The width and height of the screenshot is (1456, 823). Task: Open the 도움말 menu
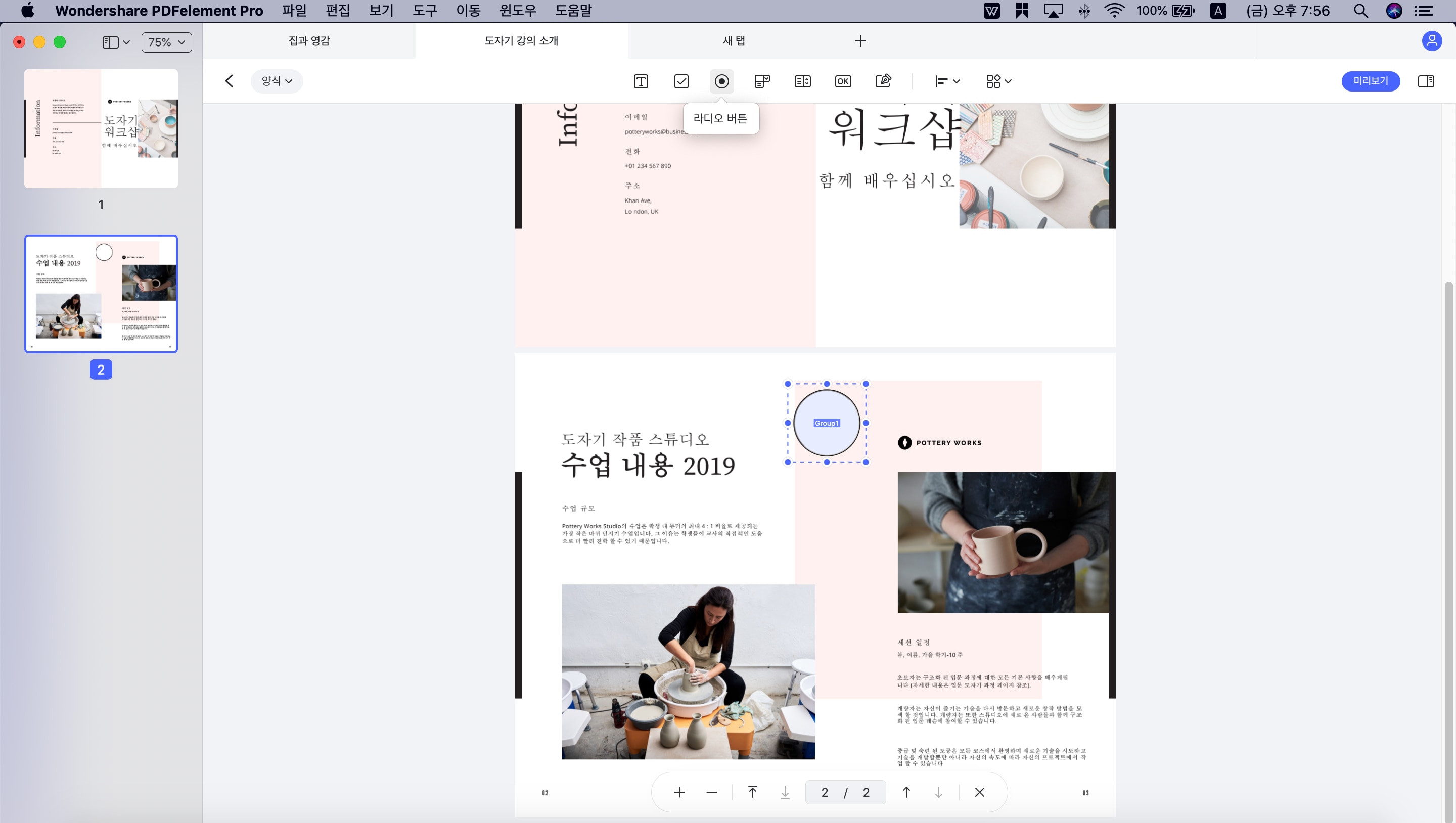coord(573,10)
